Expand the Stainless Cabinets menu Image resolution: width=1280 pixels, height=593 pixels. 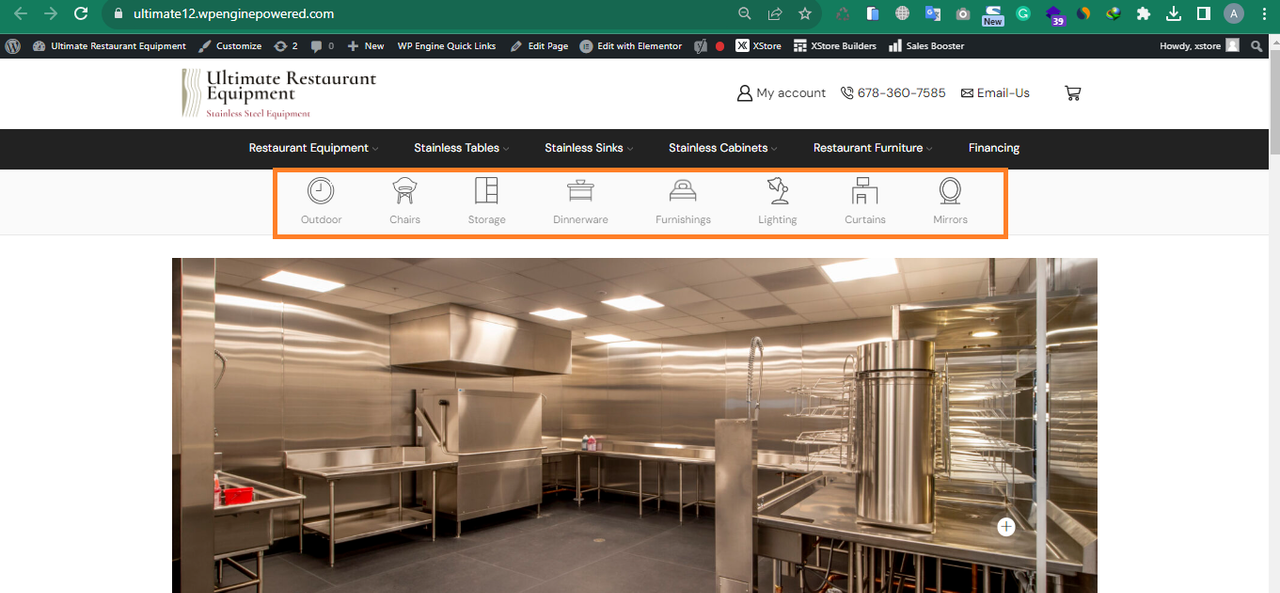click(x=723, y=148)
